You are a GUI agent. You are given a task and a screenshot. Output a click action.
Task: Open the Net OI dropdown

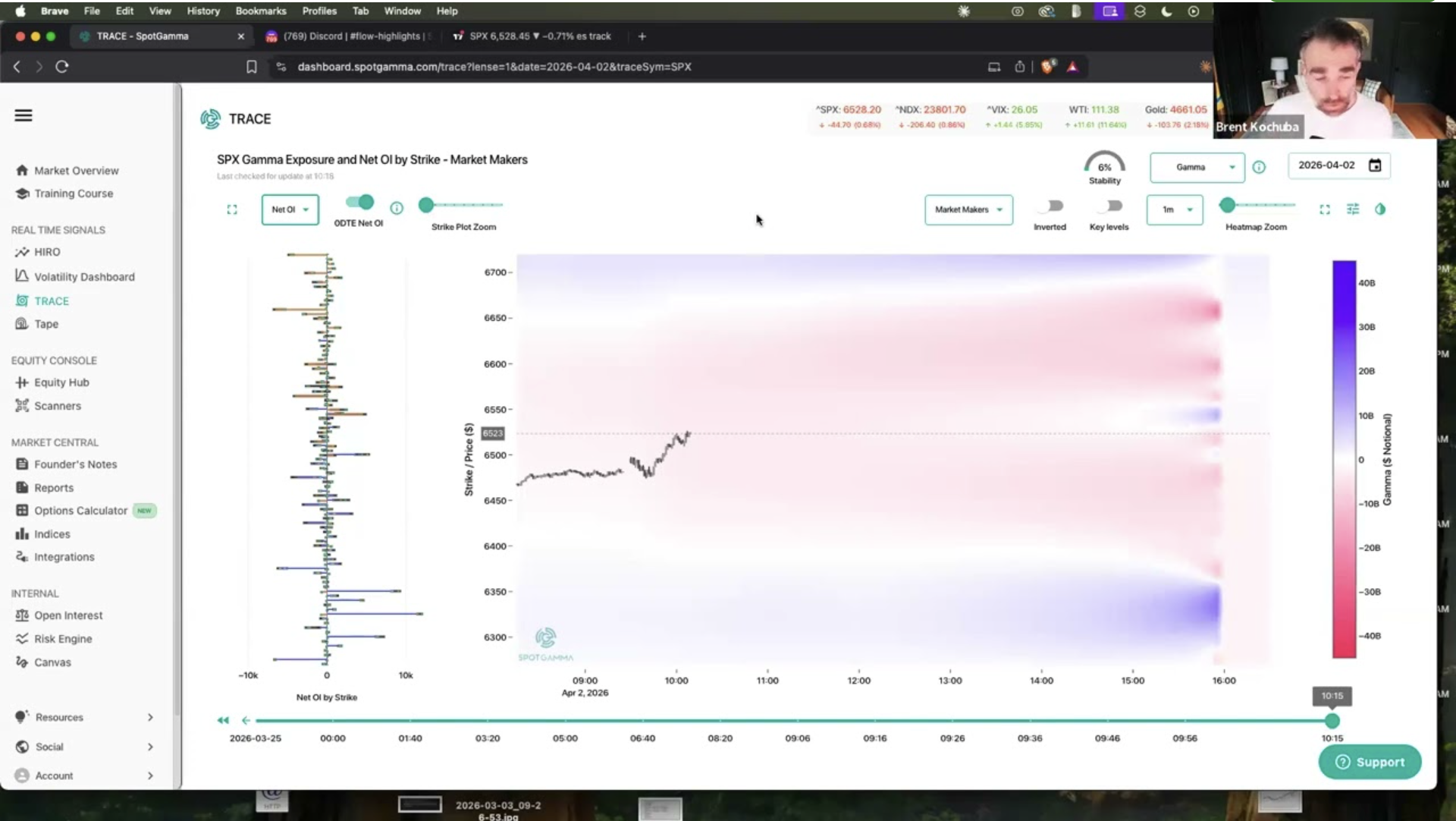tap(290, 209)
